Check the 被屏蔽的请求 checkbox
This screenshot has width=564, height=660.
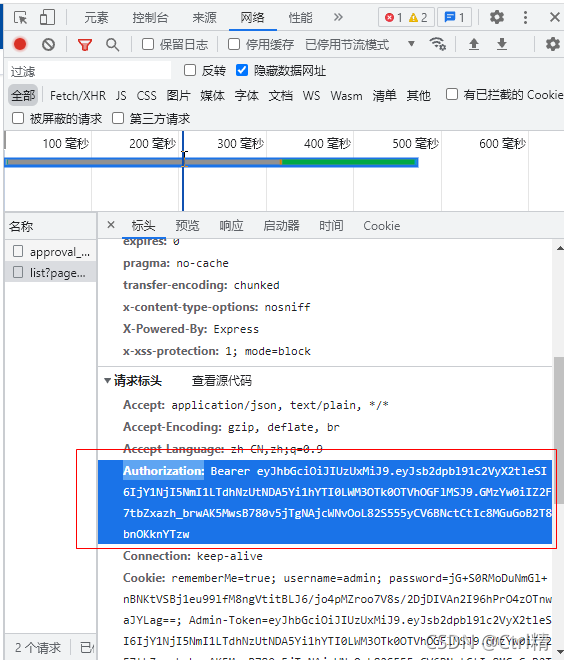(x=18, y=118)
